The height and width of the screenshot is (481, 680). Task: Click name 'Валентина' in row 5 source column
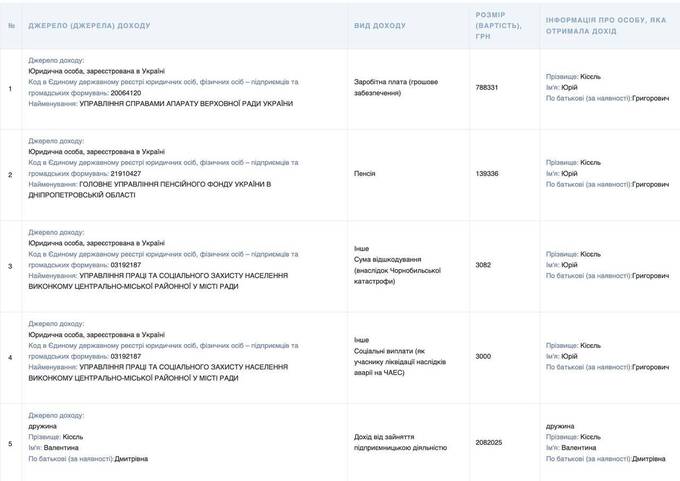point(61,448)
